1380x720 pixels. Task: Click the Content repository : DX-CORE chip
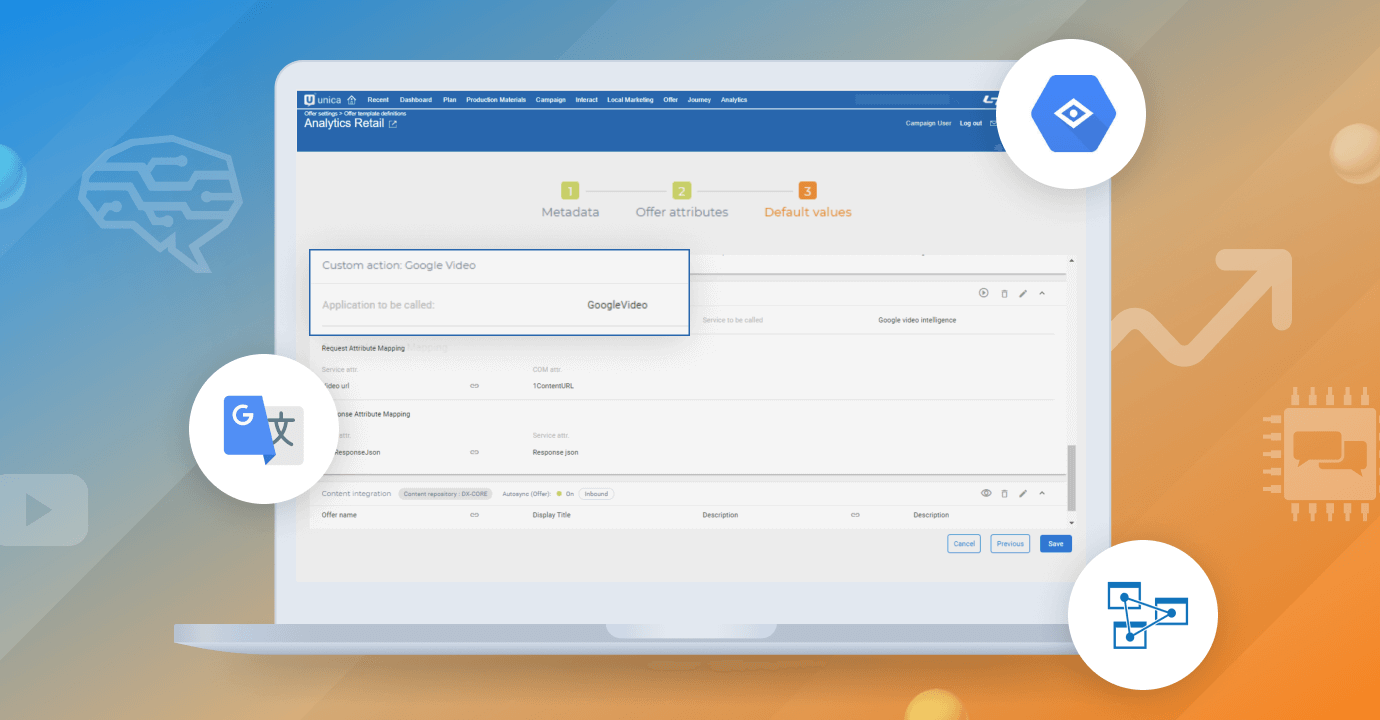pyautogui.click(x=445, y=494)
